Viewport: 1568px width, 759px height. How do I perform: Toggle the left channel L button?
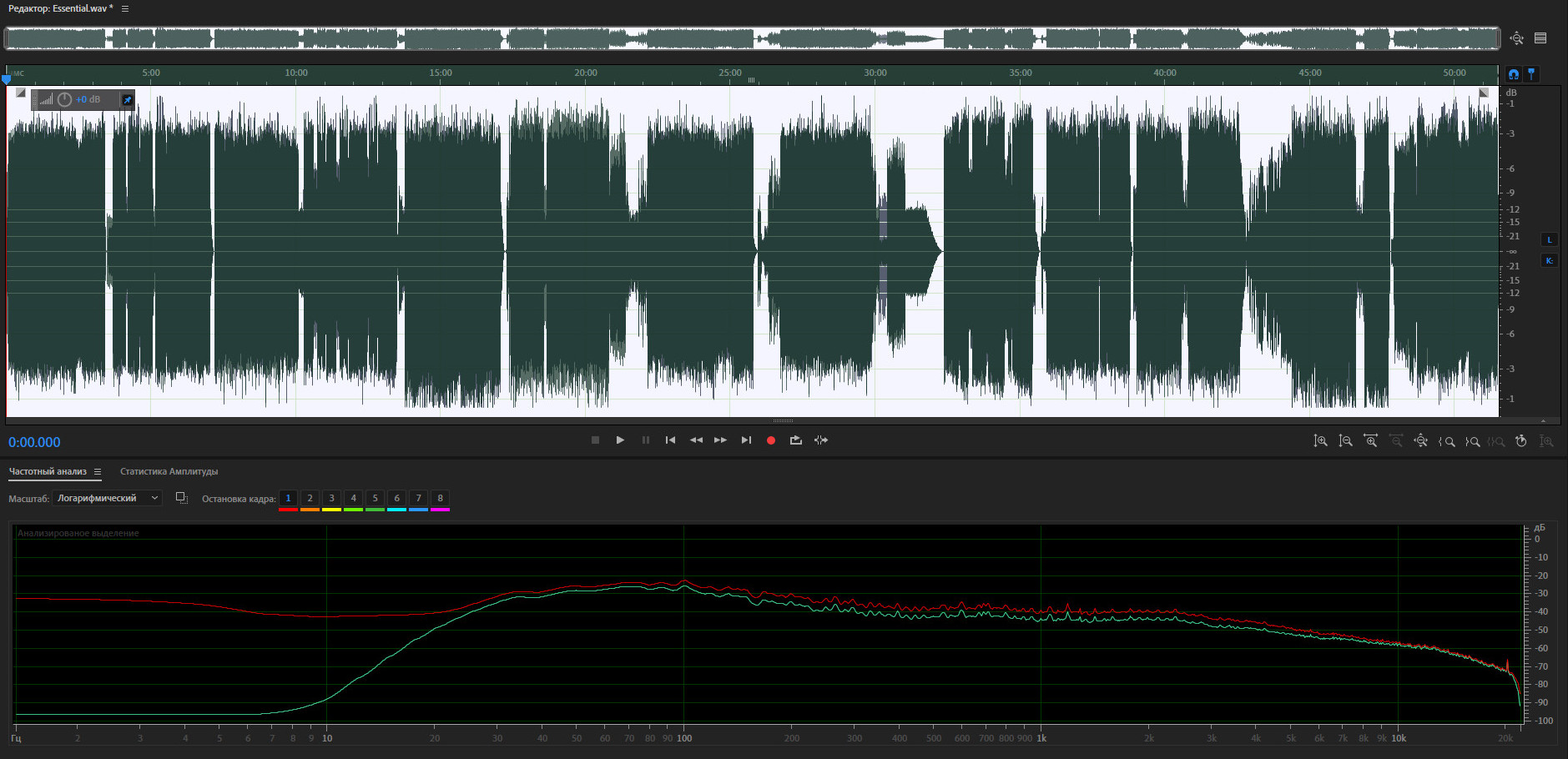[1550, 240]
